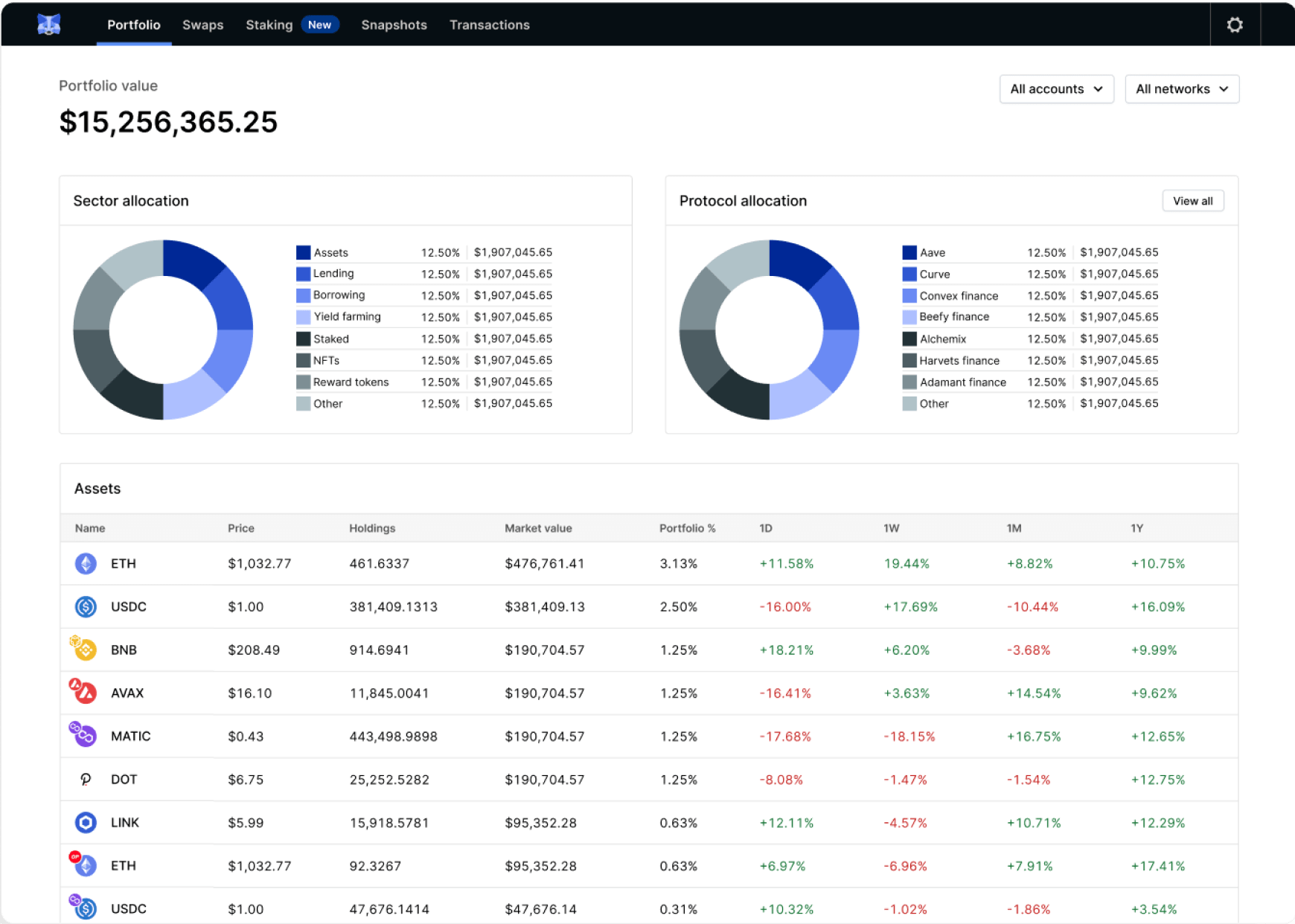Click the Yield farming legend swatch

point(304,317)
